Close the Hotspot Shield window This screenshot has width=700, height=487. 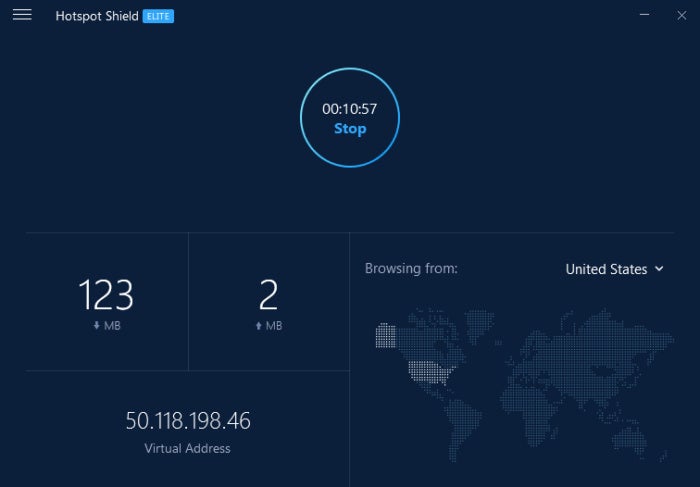682,15
